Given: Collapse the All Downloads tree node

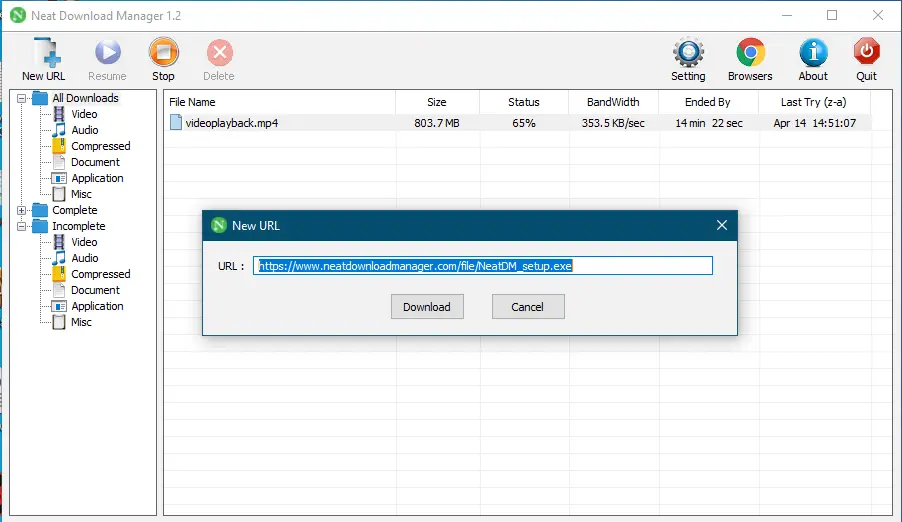Looking at the screenshot, I should [21, 98].
